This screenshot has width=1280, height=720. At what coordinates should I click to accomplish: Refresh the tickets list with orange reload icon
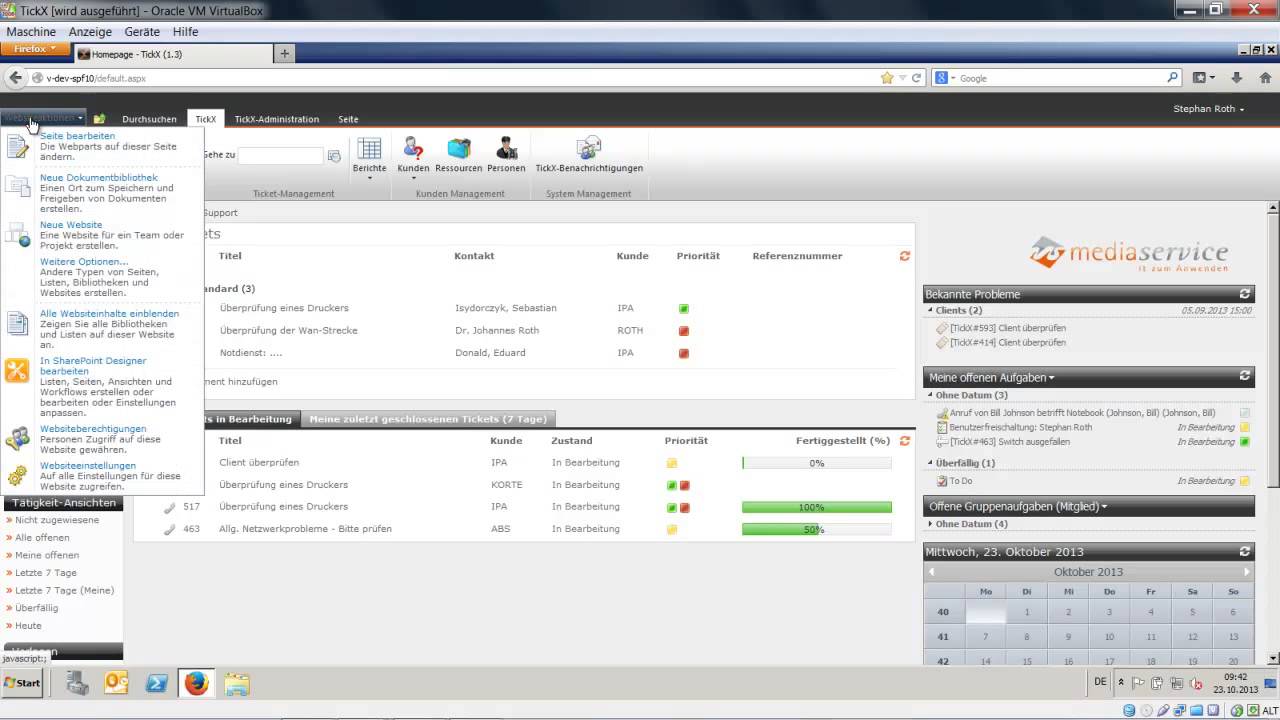point(905,256)
